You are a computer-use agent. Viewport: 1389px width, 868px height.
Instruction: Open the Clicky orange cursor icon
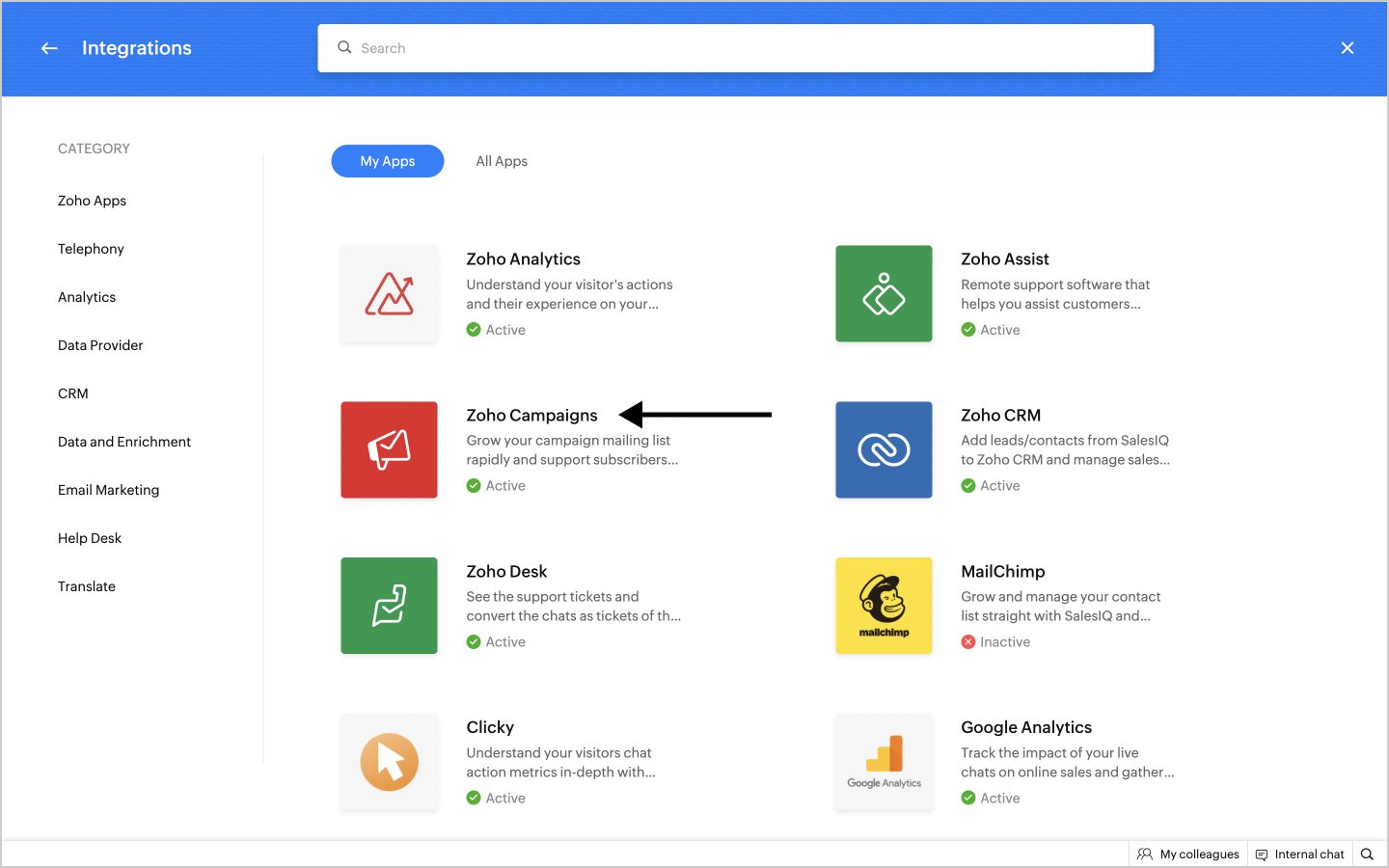[x=390, y=762]
